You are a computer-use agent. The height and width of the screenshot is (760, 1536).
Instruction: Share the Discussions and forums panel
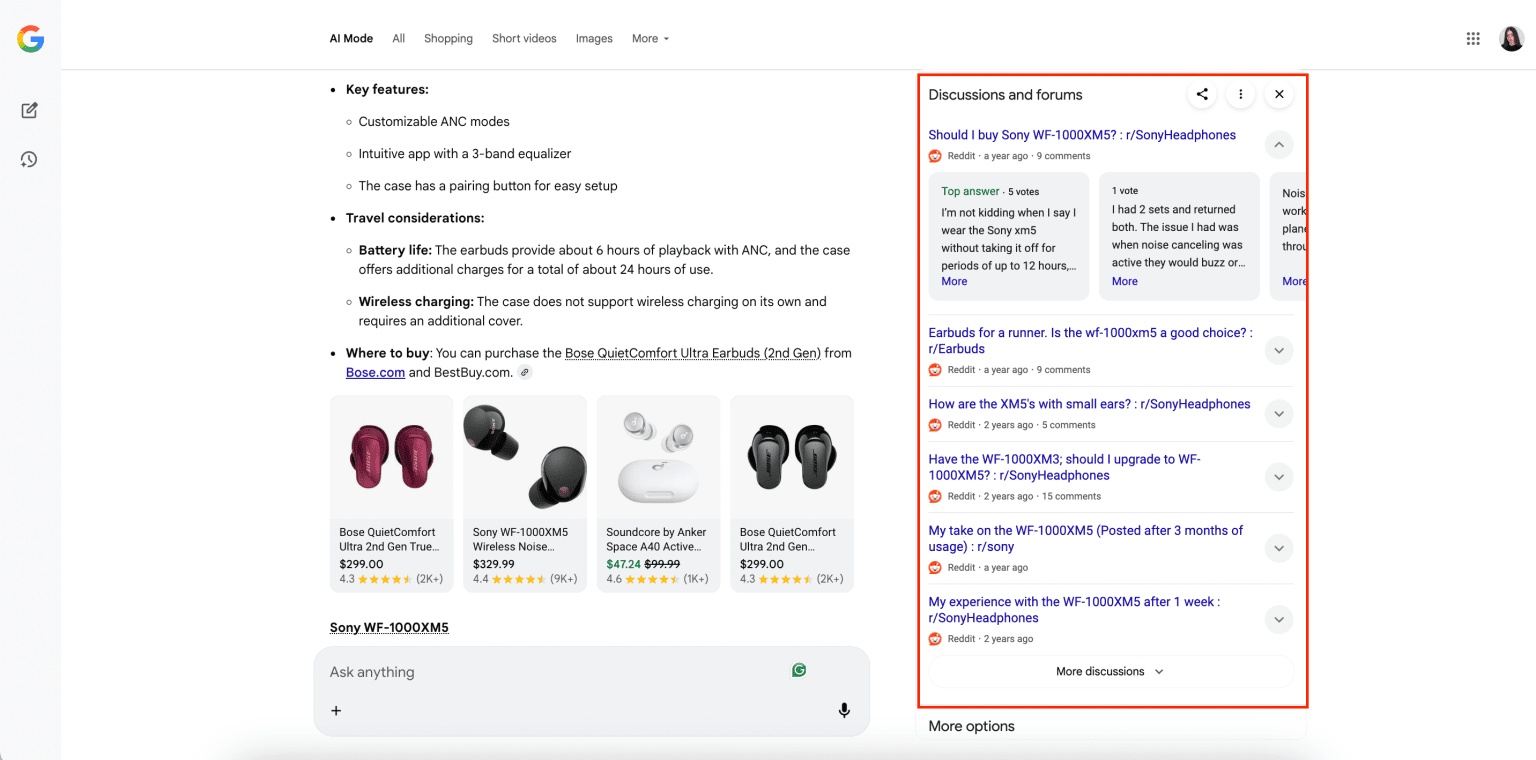tap(1201, 94)
